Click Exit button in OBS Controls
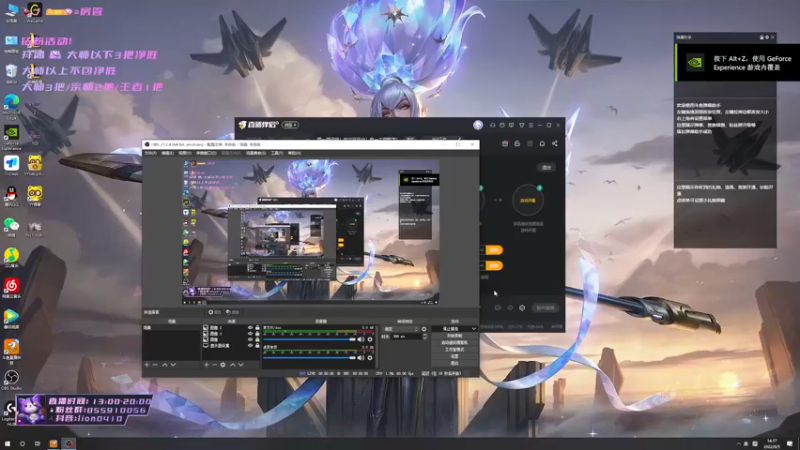The height and width of the screenshot is (450, 800). 455,363
